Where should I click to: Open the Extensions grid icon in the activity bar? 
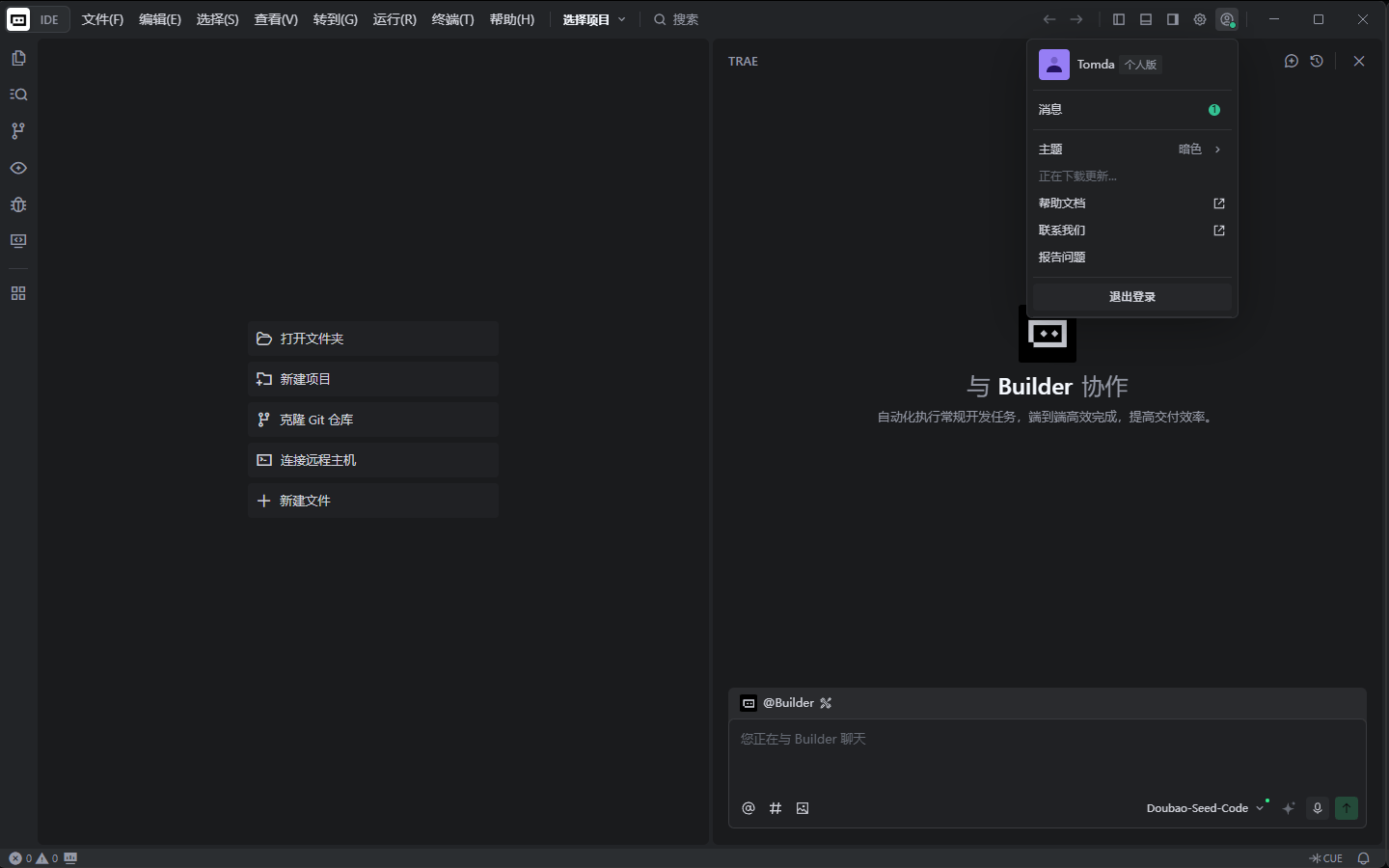point(18,293)
